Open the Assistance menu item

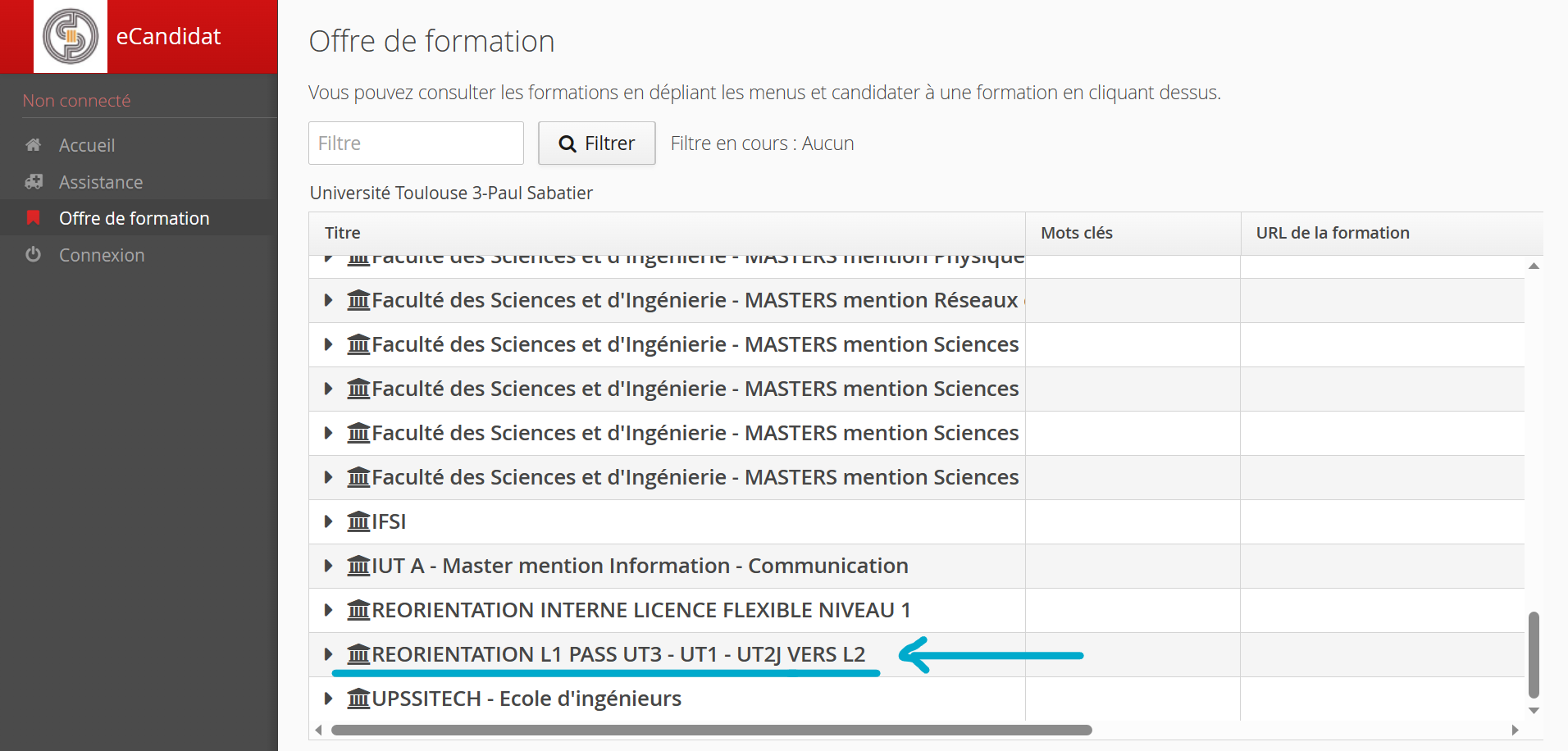coord(101,182)
